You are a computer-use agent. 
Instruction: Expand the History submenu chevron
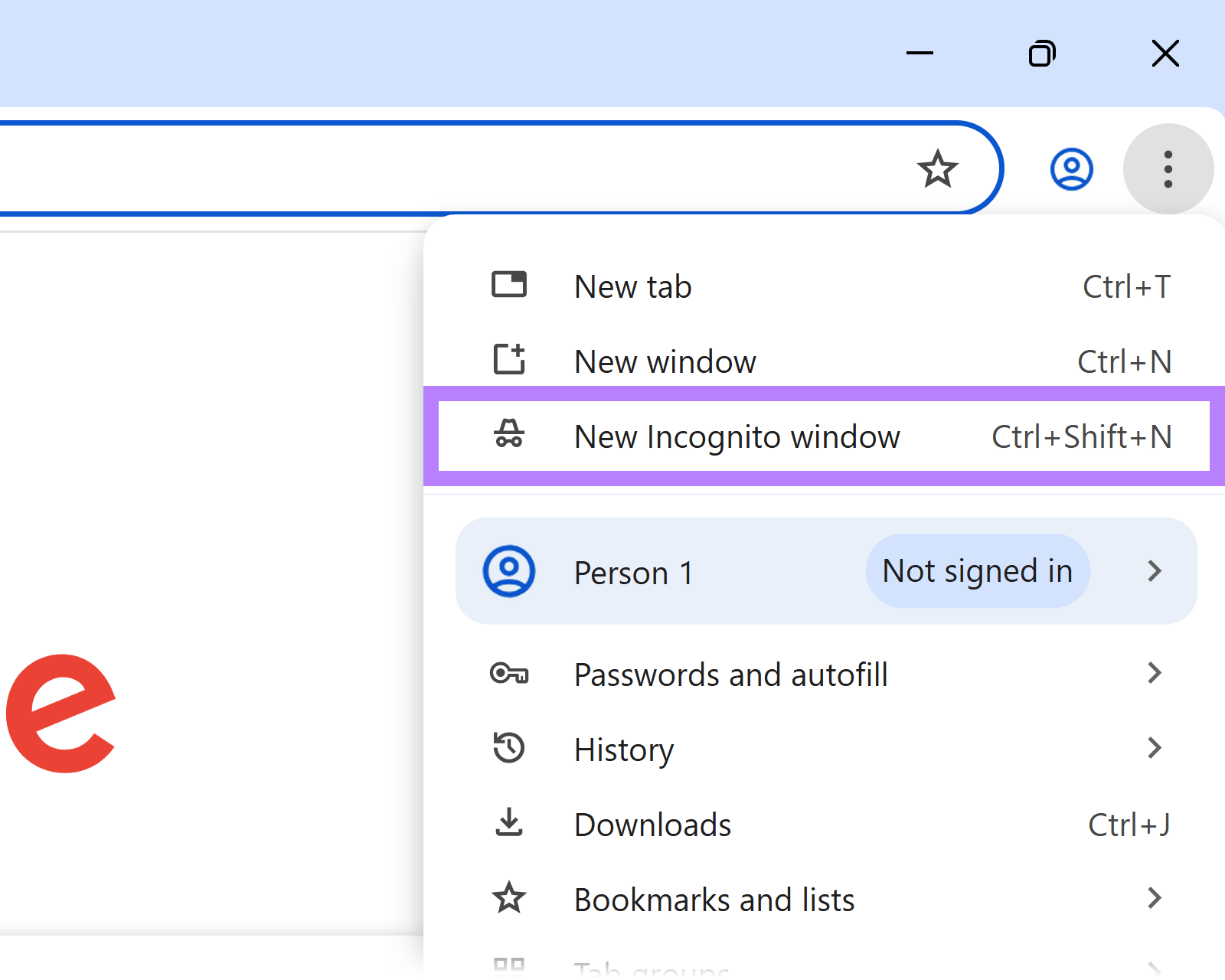pyautogui.click(x=1154, y=748)
